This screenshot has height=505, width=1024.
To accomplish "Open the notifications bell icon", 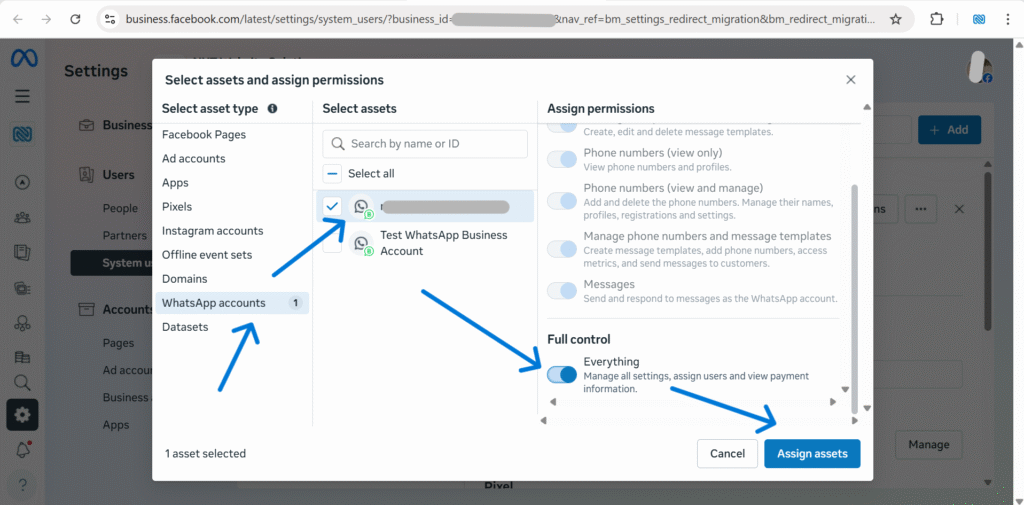I will tap(22, 450).
